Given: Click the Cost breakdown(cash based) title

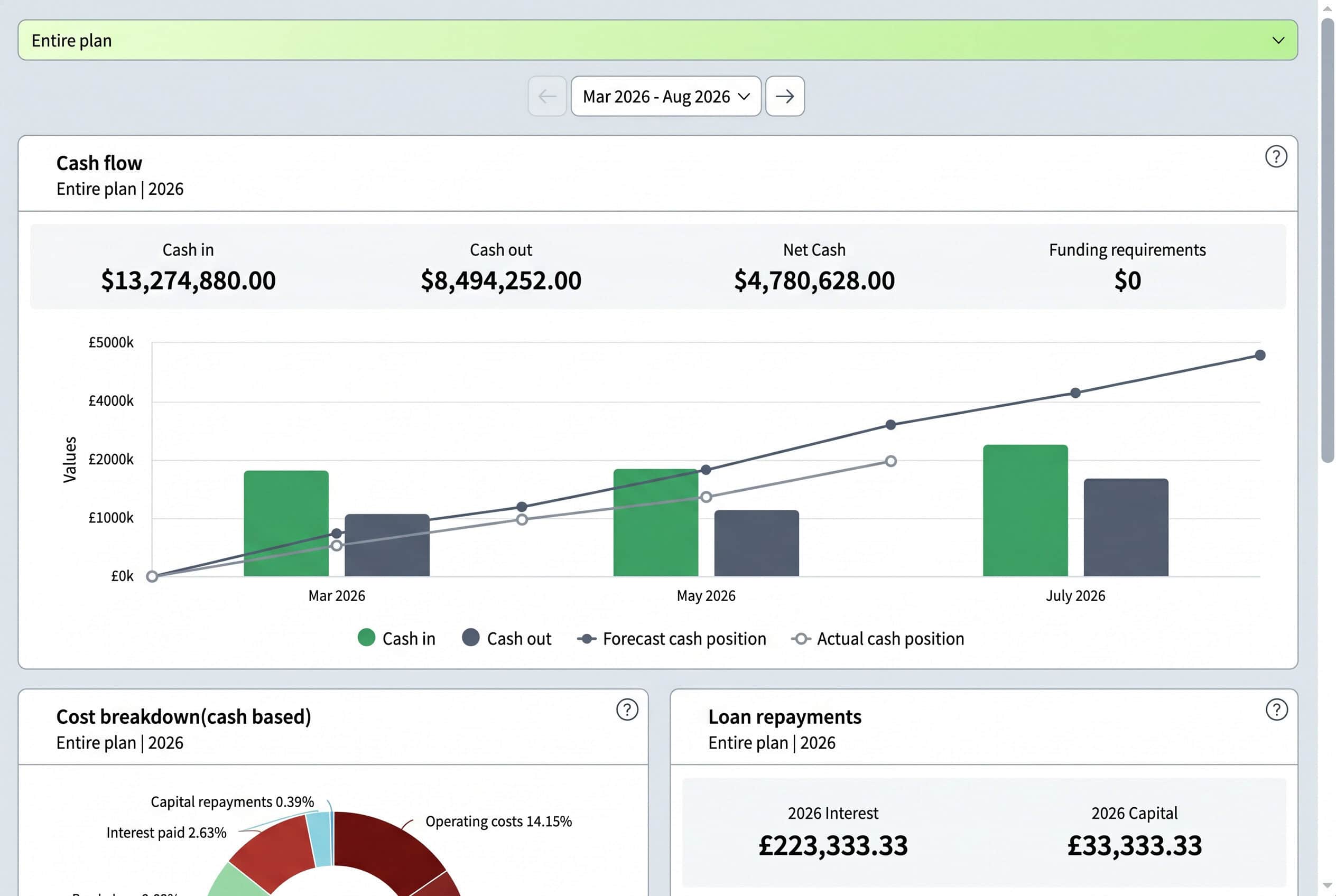Looking at the screenshot, I should (183, 717).
